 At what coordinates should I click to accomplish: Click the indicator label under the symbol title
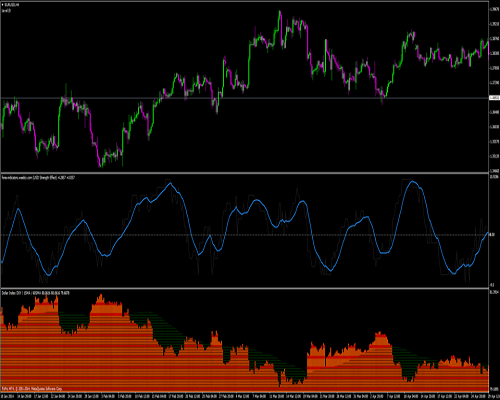(x=6, y=11)
